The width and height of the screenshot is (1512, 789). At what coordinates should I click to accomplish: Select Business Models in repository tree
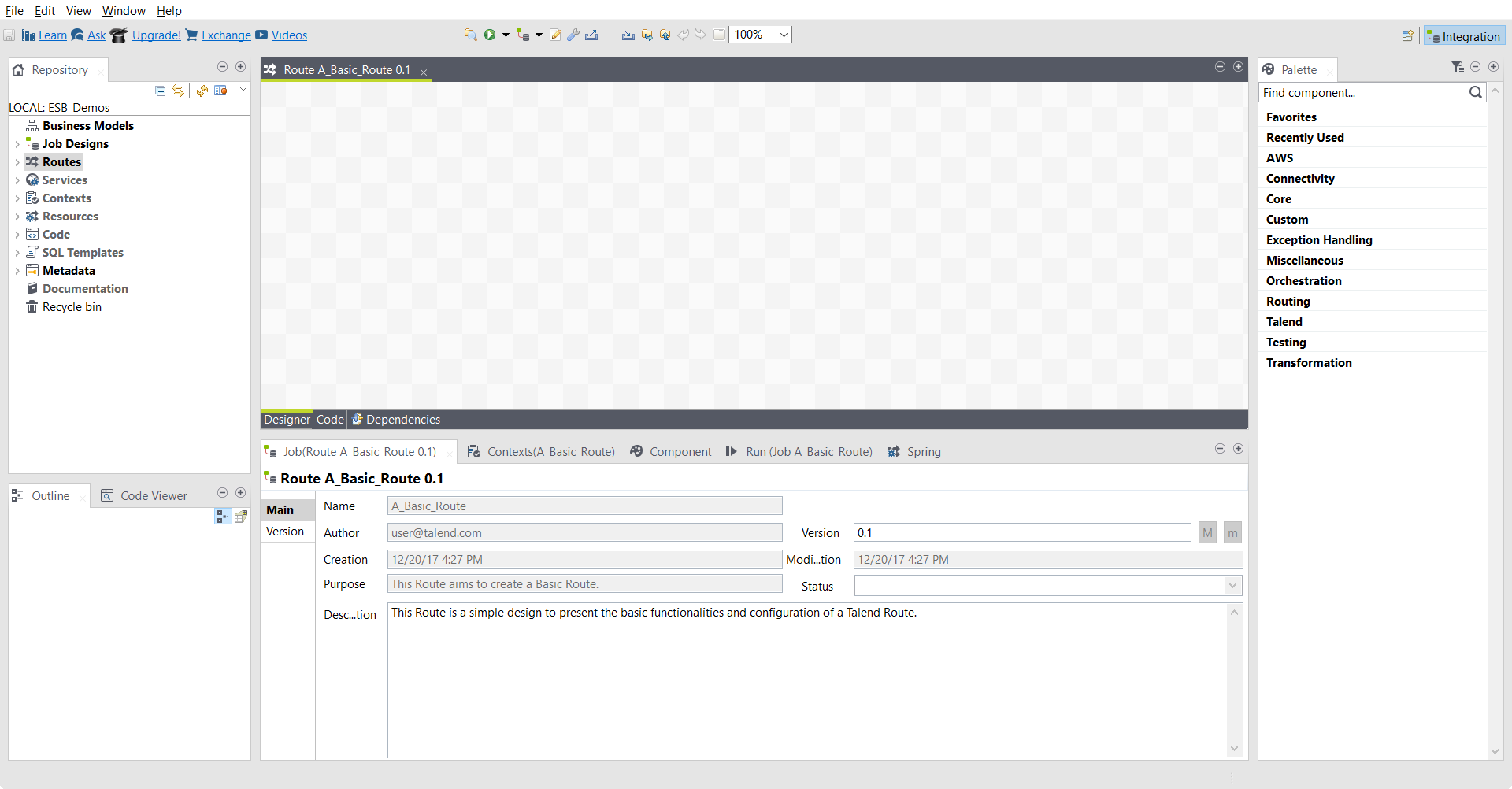coord(87,126)
